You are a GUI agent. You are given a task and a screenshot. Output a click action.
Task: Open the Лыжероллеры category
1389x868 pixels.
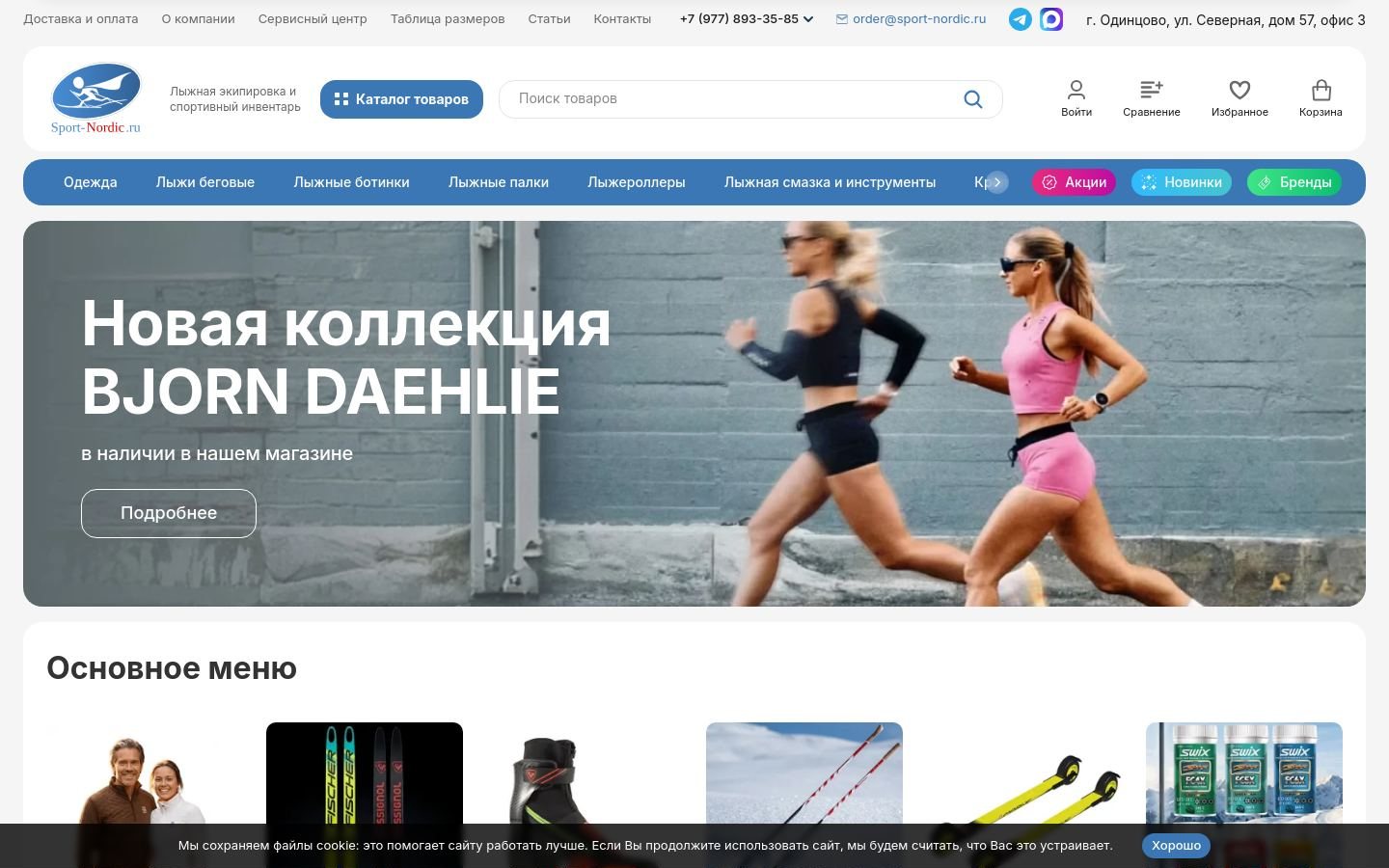tap(637, 182)
